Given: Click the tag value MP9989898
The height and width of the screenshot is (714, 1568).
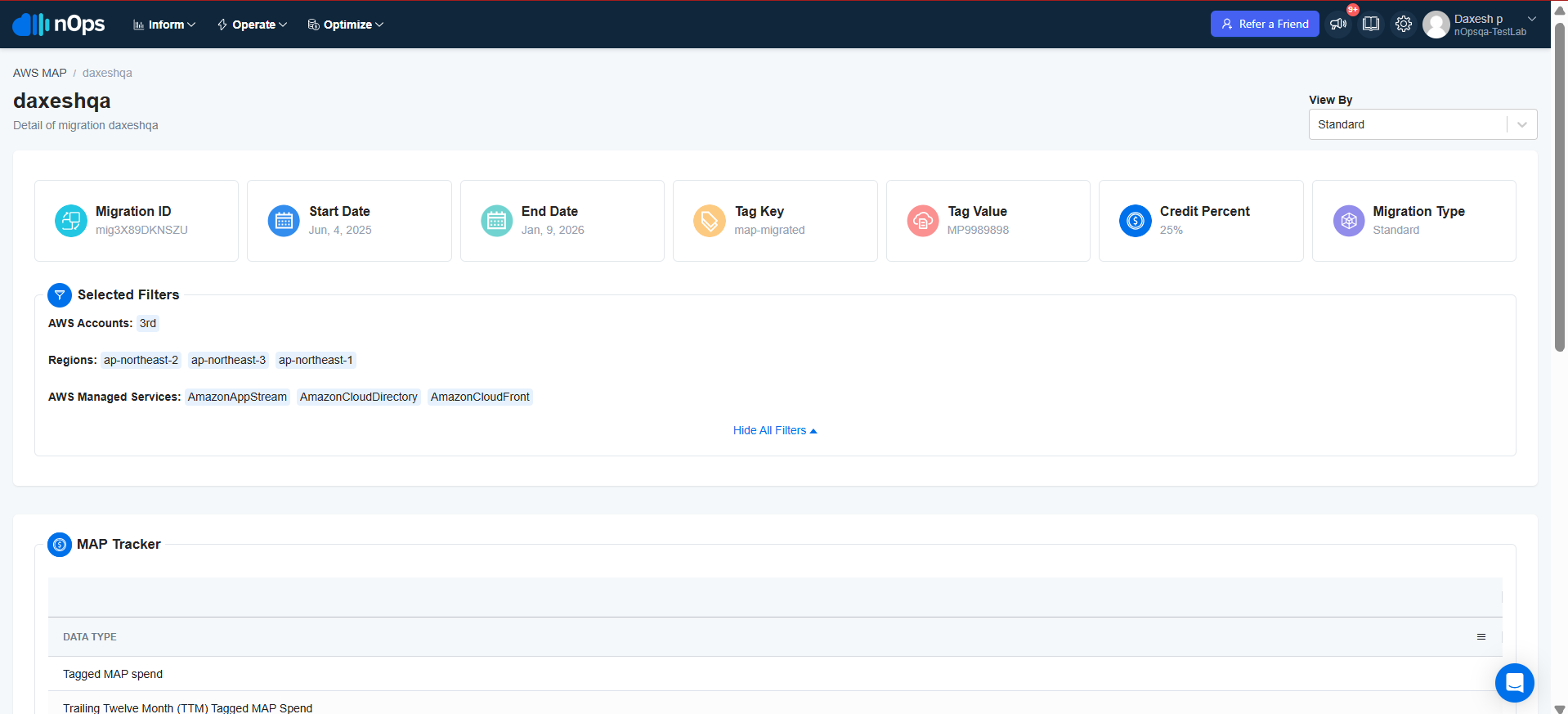Looking at the screenshot, I should pos(978,230).
